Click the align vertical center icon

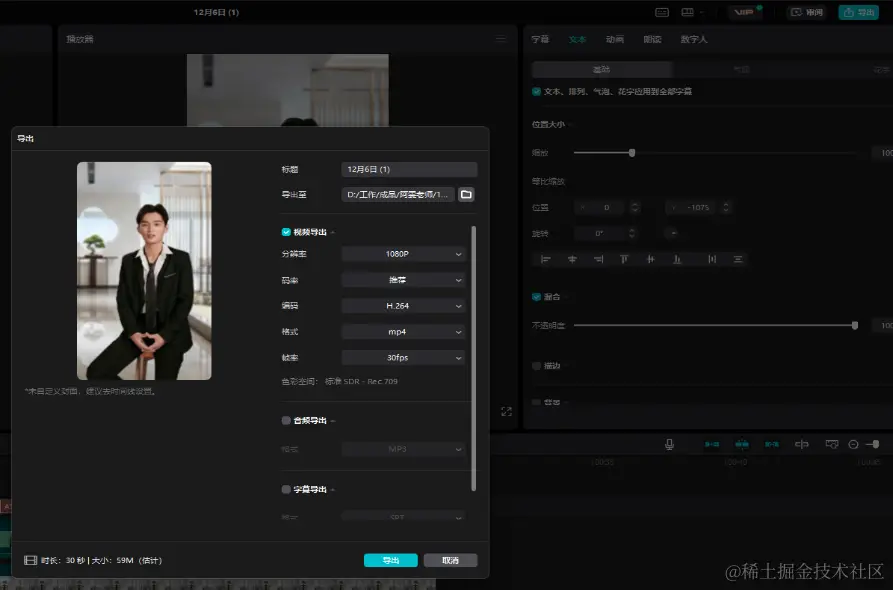coord(650,259)
